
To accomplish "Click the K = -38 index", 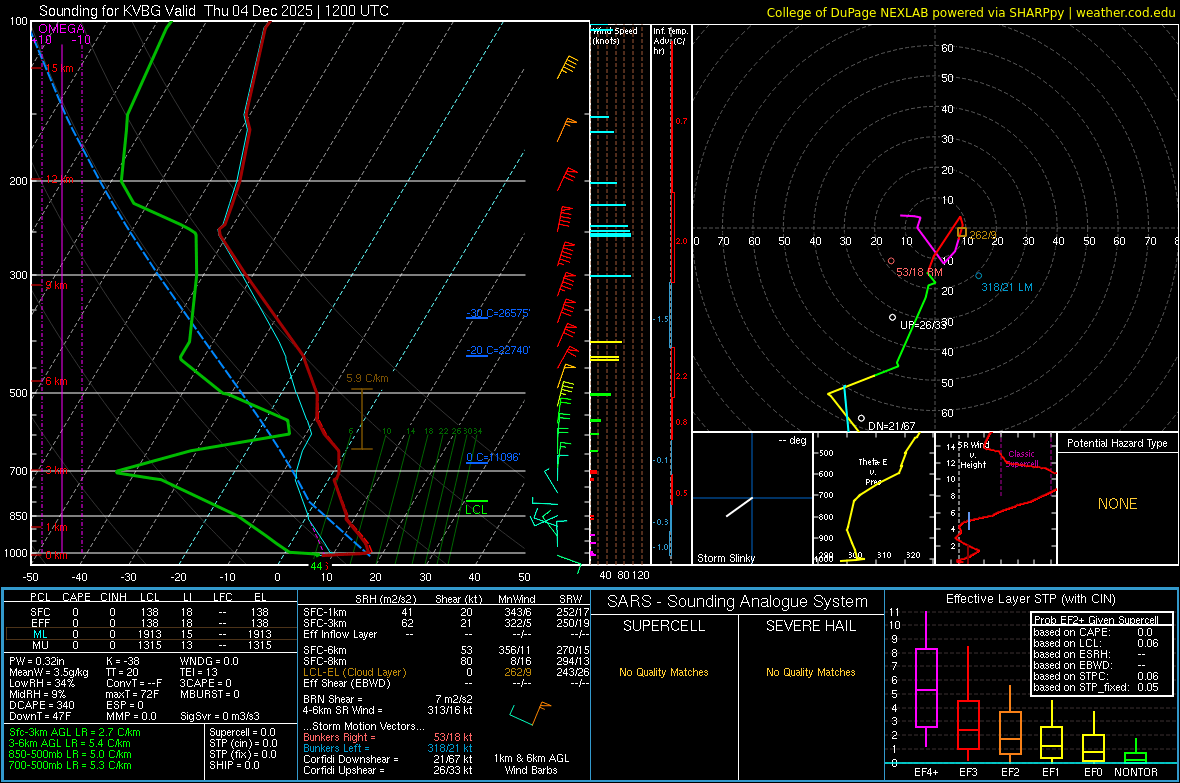I will click(x=123, y=661).
